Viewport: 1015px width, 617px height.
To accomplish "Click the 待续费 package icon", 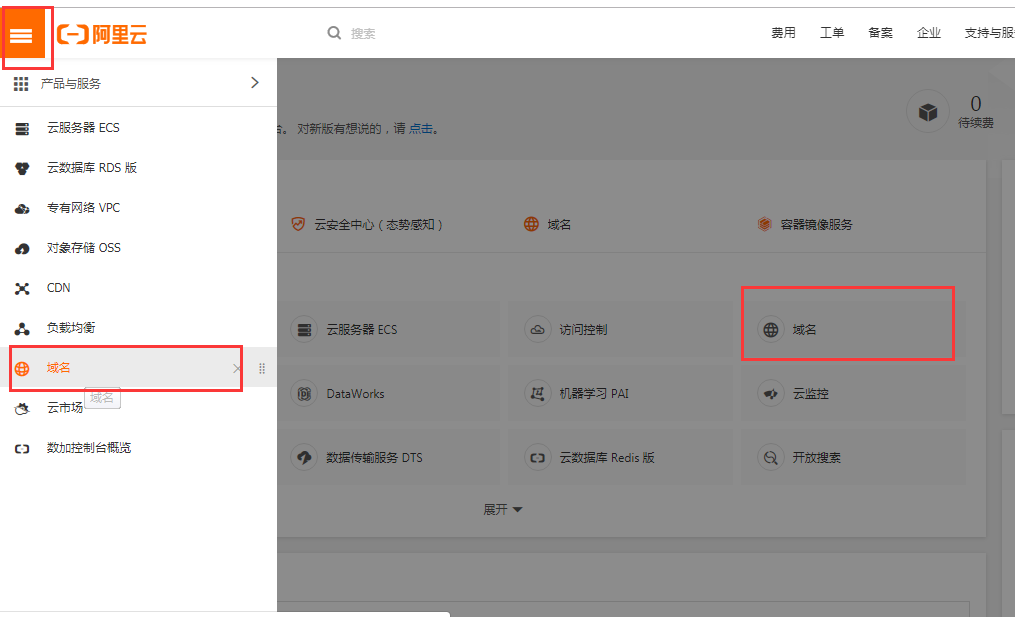I will point(928,110).
